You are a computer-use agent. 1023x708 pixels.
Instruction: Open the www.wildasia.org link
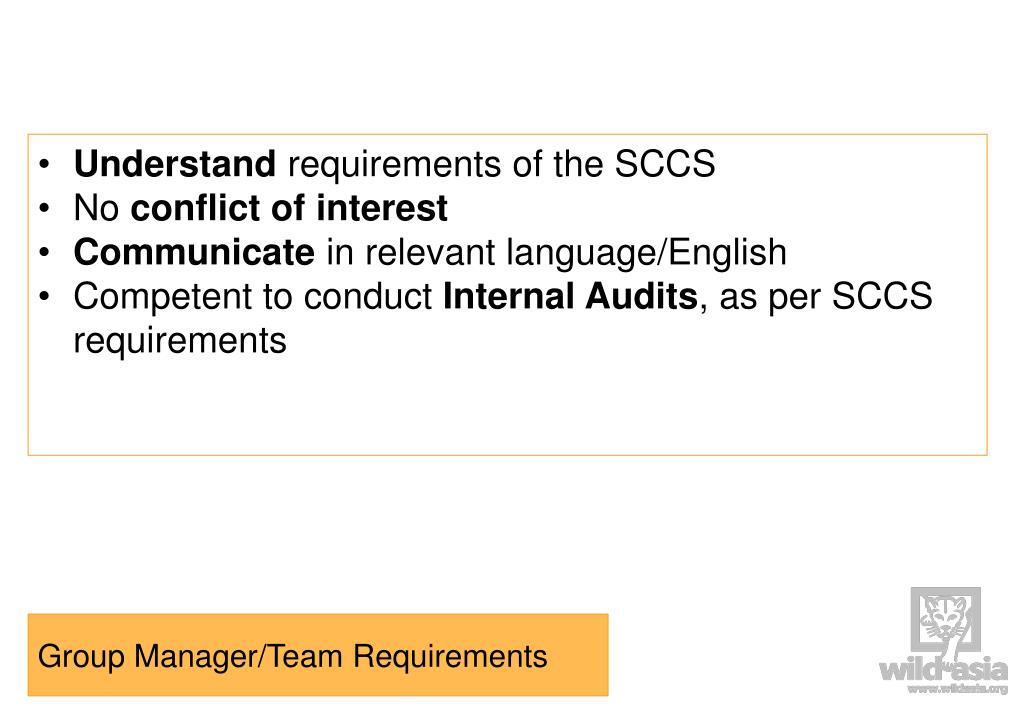958,689
